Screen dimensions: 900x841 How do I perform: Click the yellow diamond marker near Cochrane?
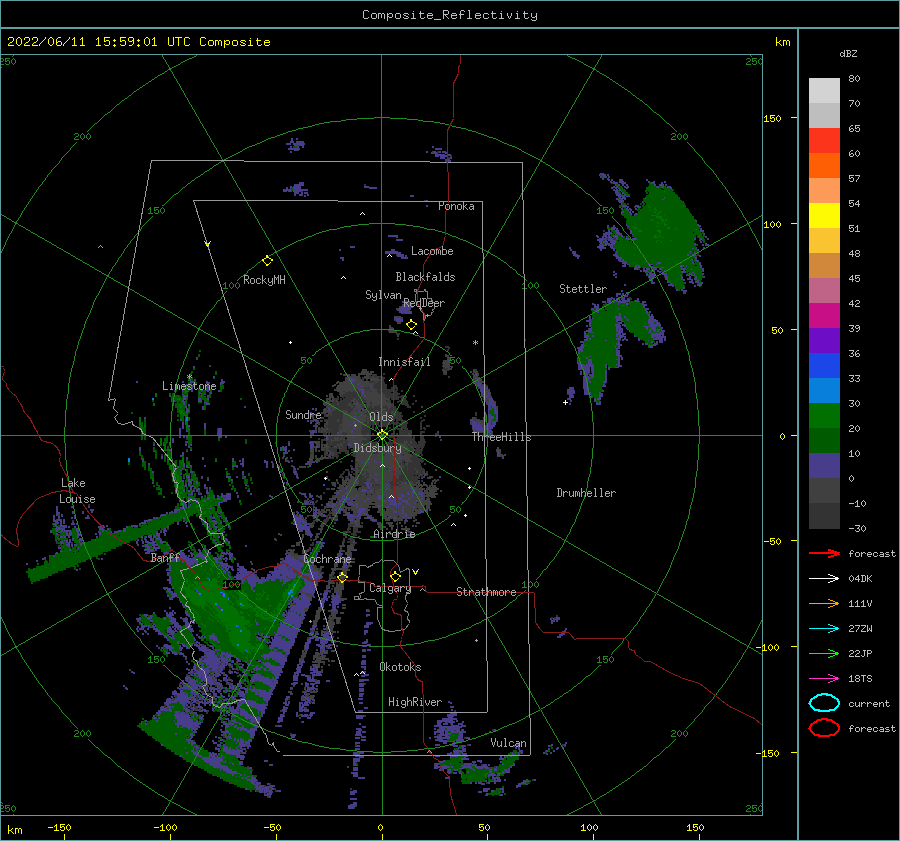click(x=343, y=577)
